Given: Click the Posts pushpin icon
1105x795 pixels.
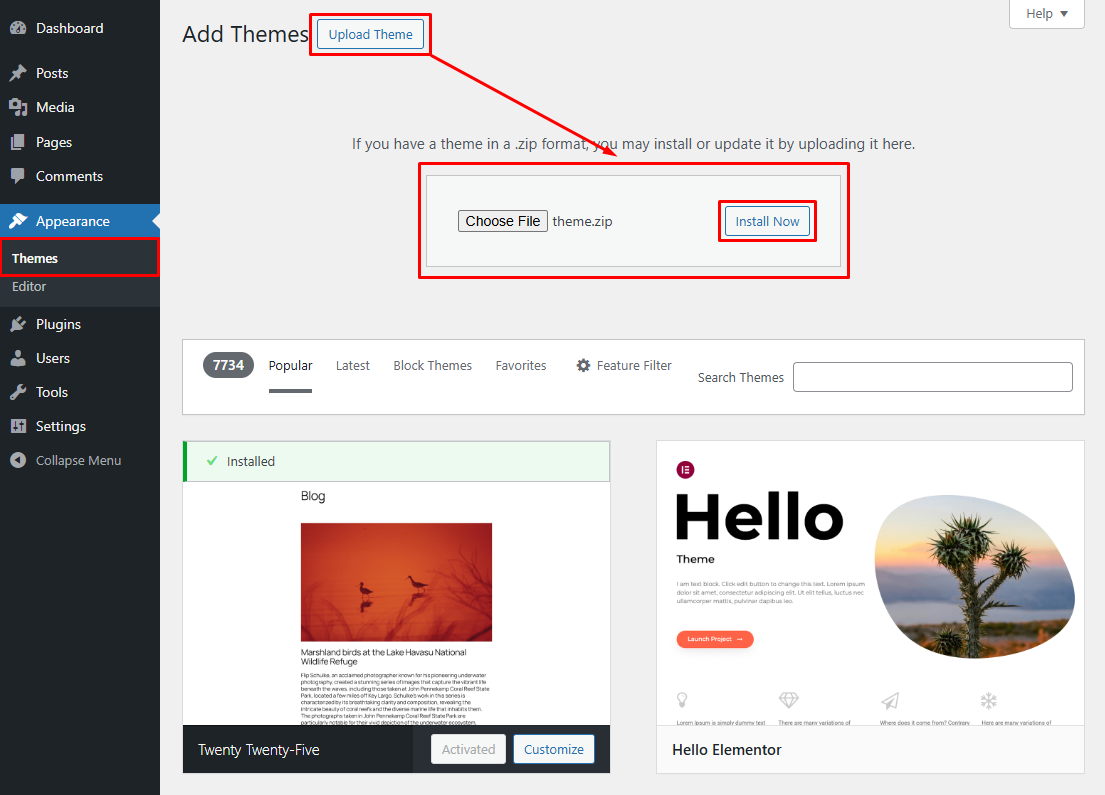Looking at the screenshot, I should tap(18, 73).
